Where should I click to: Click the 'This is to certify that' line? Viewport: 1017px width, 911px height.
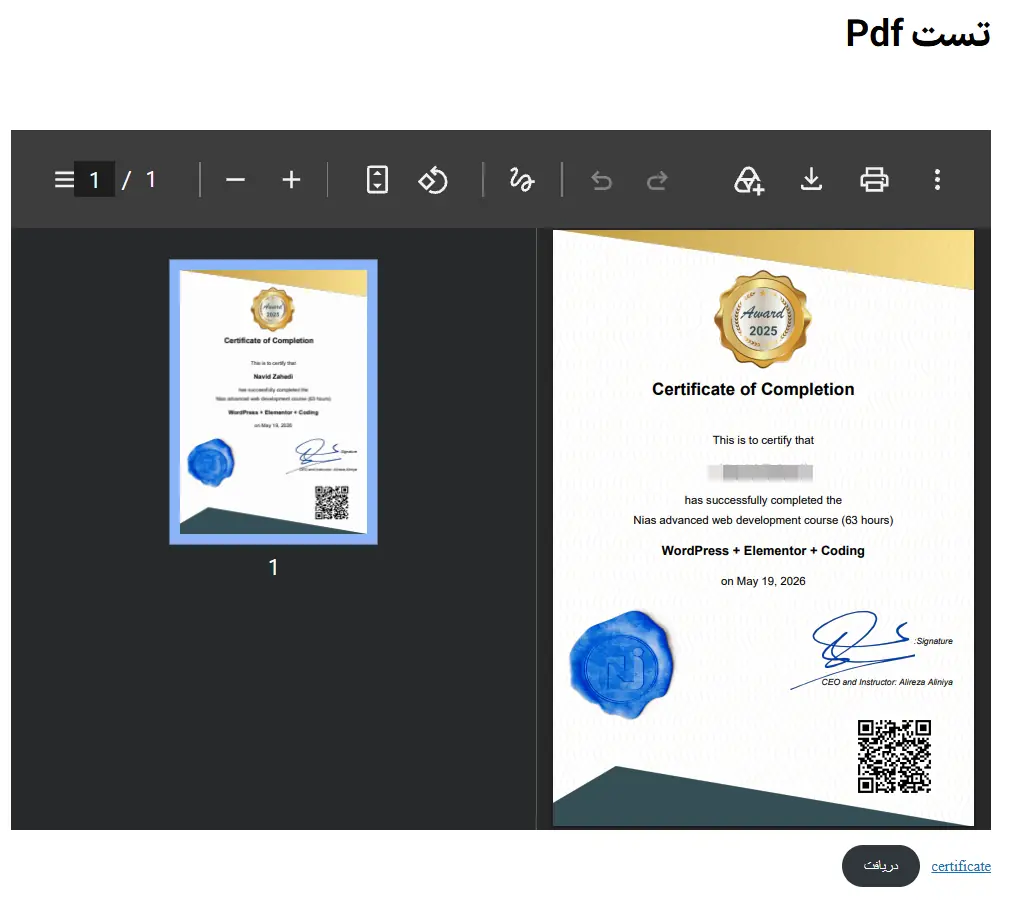(x=763, y=440)
